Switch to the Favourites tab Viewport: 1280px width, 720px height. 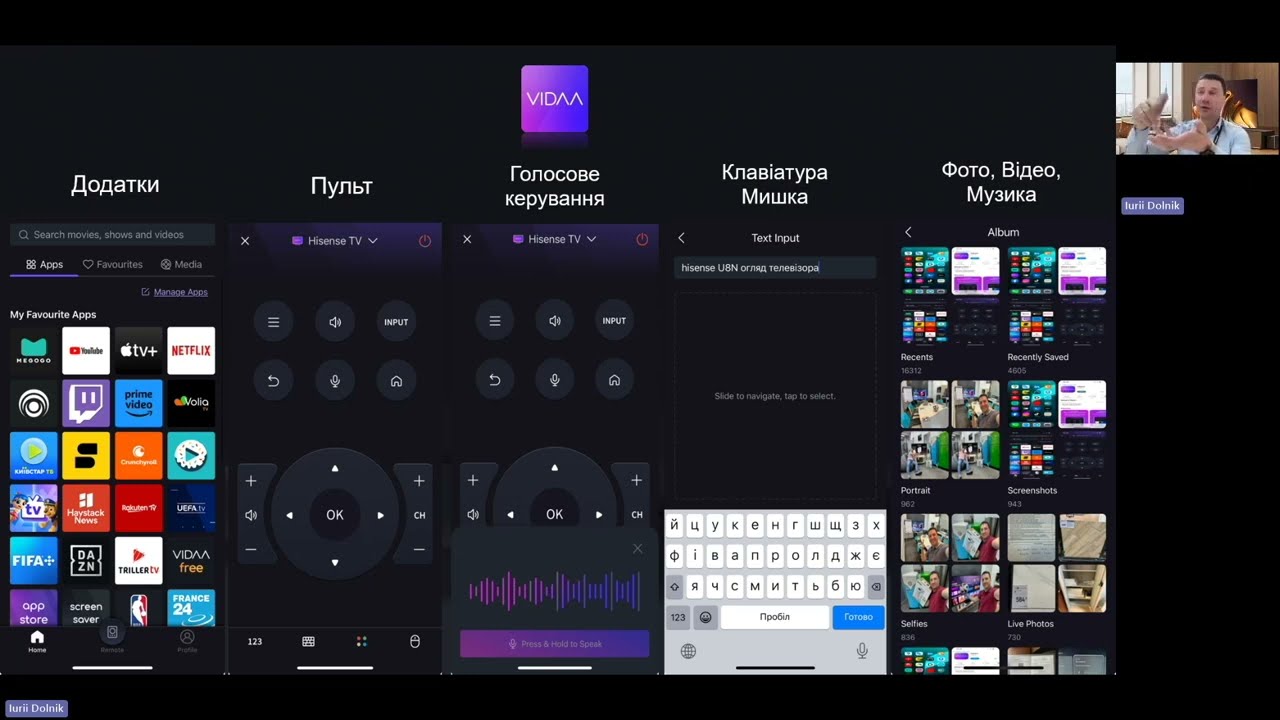click(x=113, y=265)
